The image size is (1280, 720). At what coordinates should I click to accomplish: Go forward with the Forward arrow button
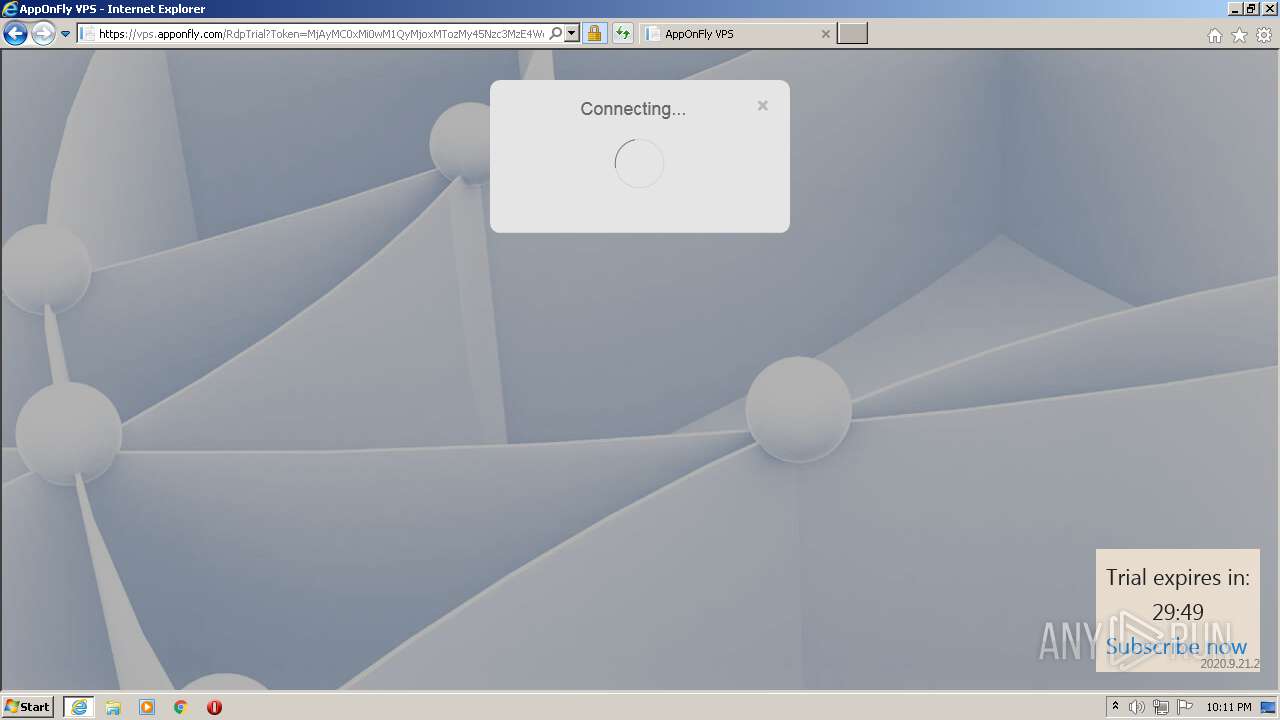click(43, 34)
